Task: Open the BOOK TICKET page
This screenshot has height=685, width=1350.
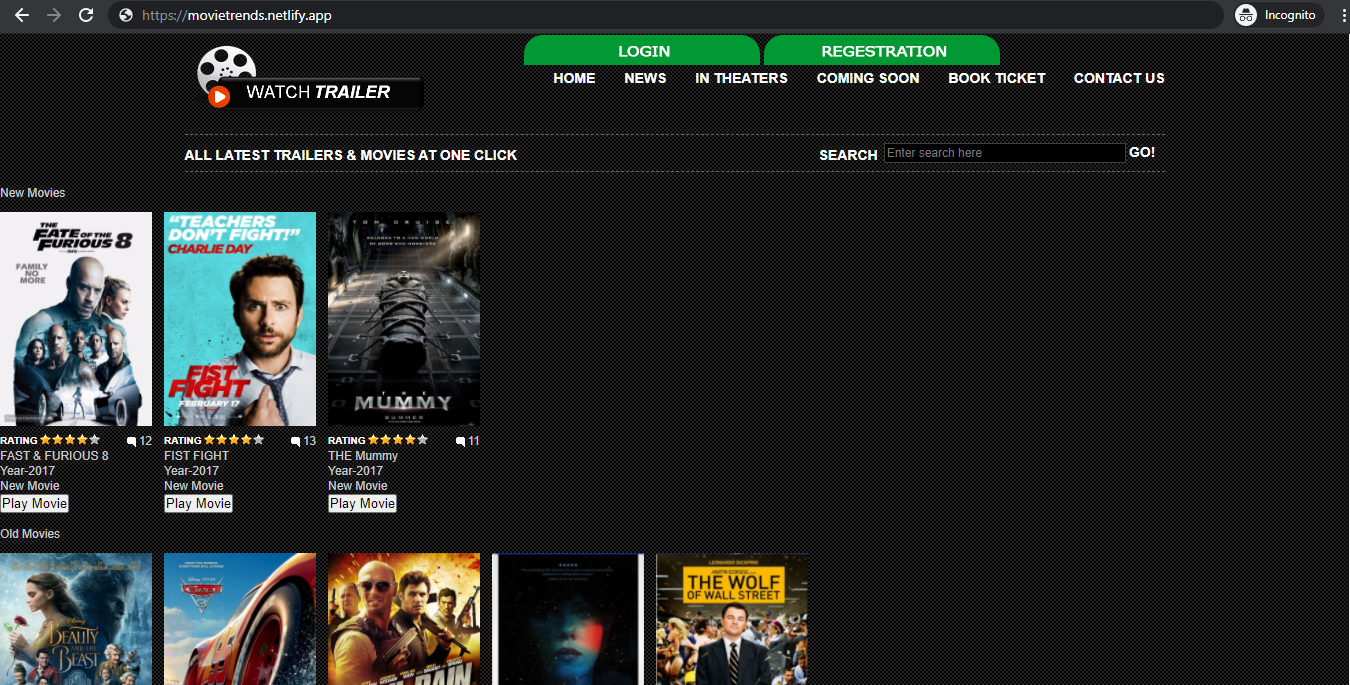Action: click(997, 78)
